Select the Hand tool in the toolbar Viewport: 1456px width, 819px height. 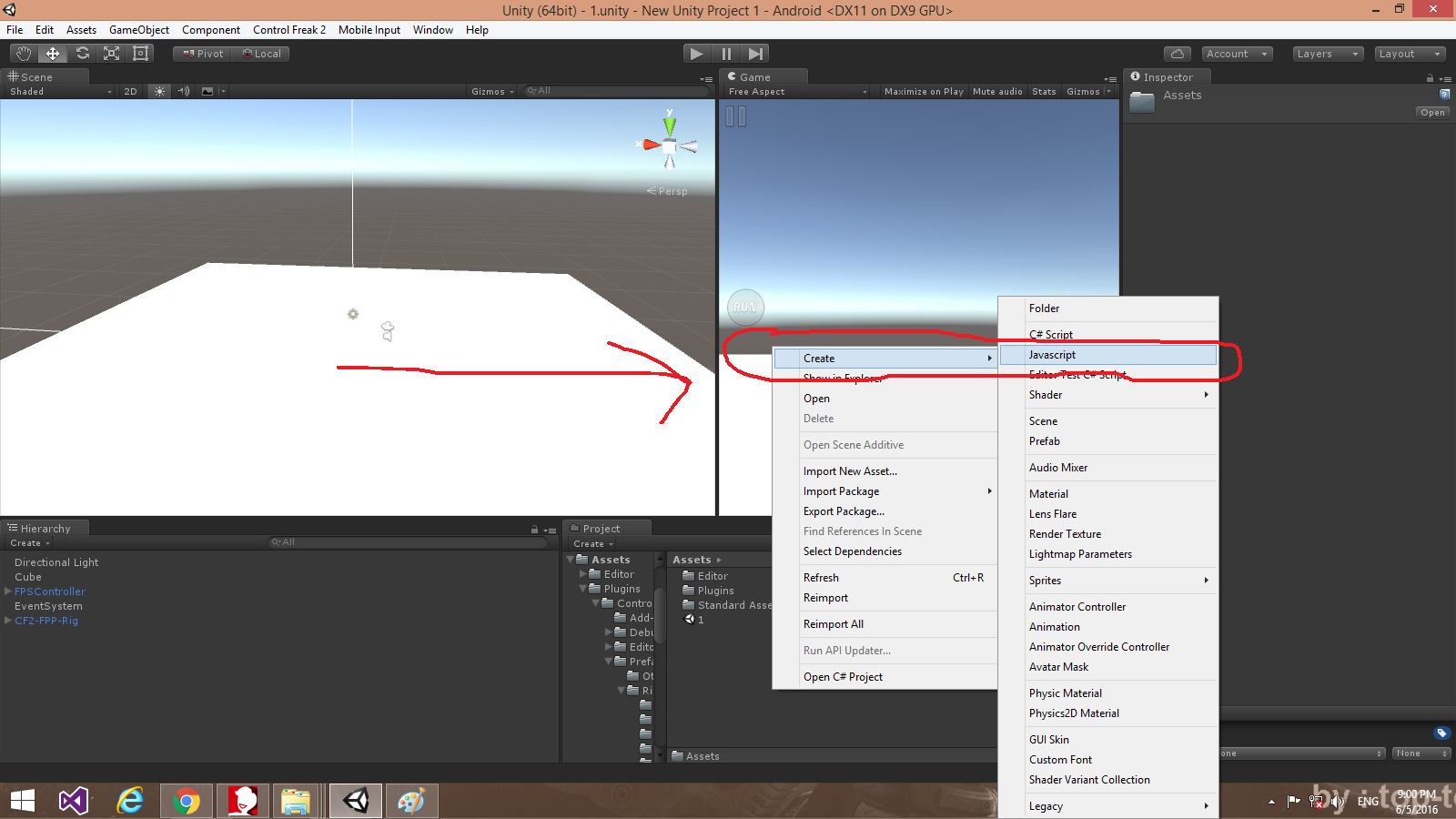(x=24, y=54)
